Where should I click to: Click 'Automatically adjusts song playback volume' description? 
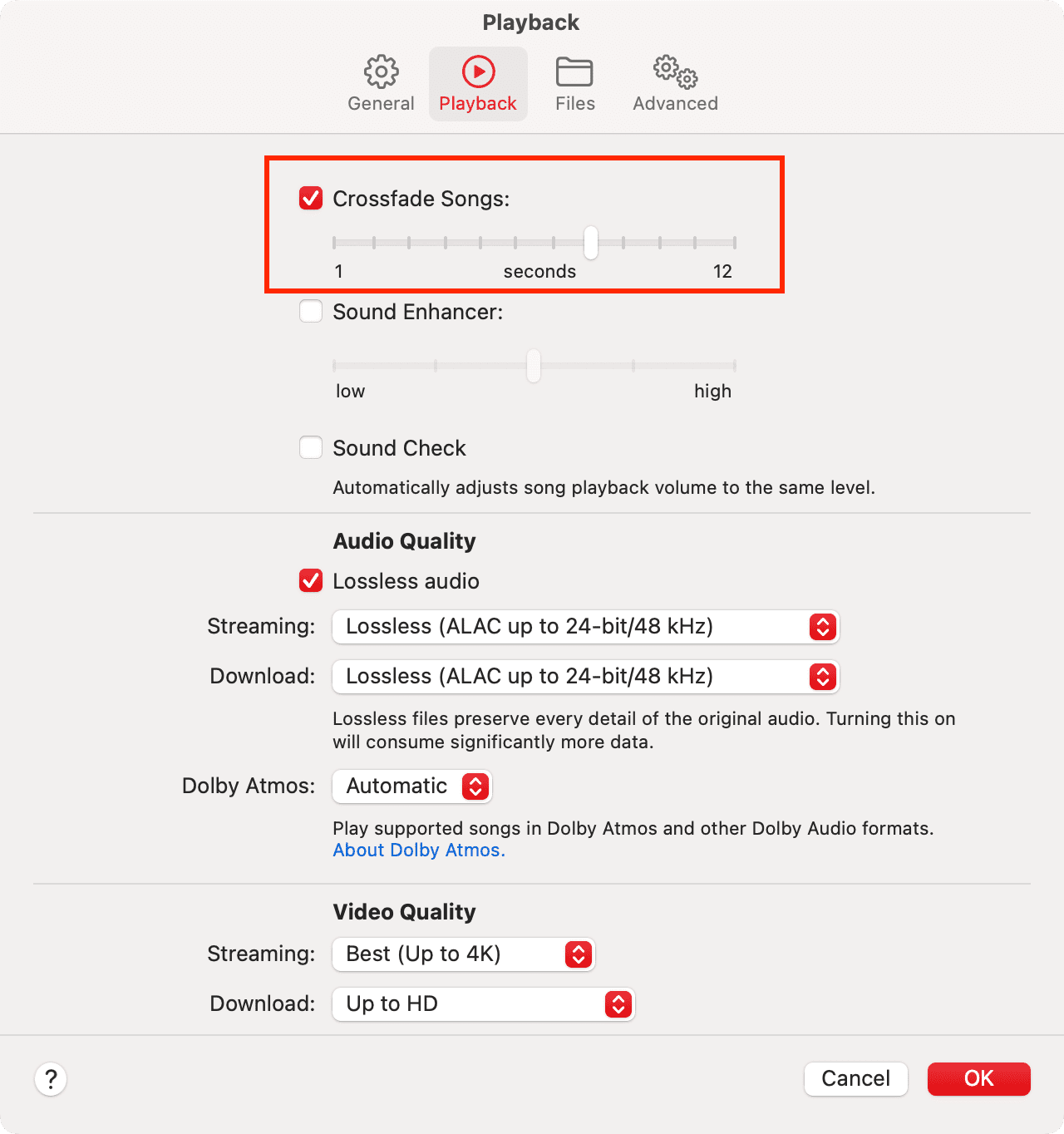coord(604,487)
